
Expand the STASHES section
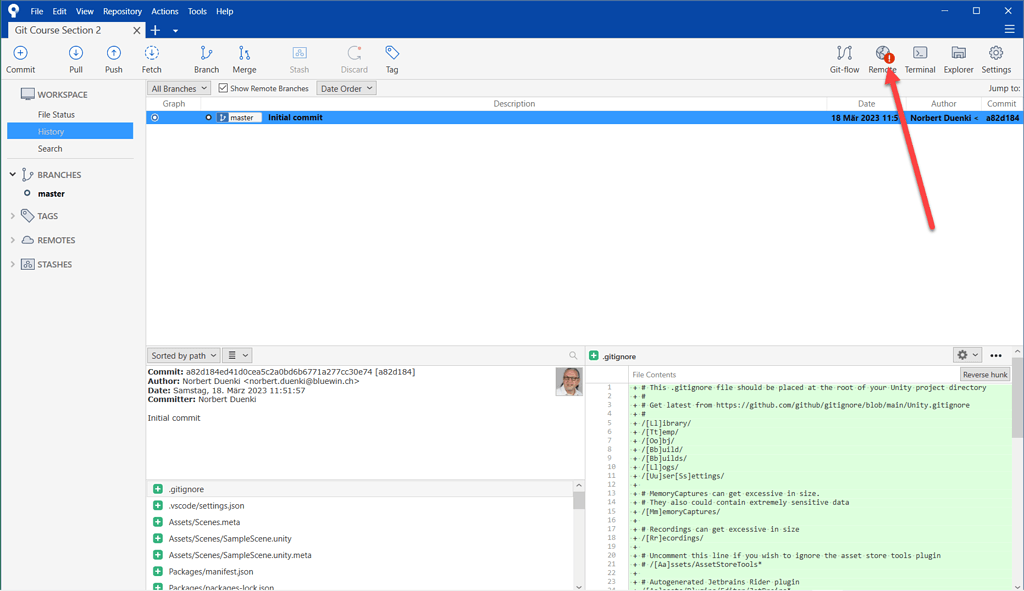pyautogui.click(x=13, y=264)
